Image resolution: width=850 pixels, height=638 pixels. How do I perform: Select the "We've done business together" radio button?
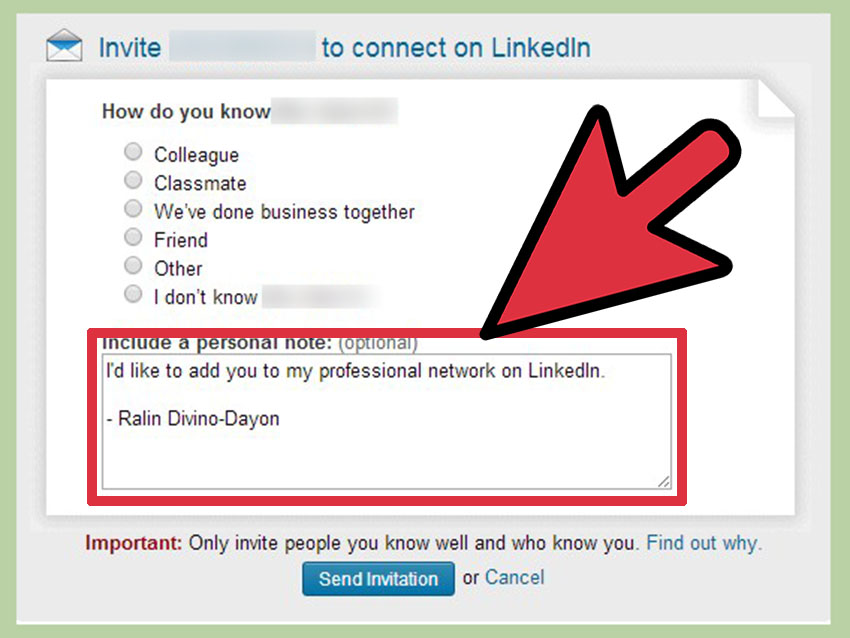[x=133, y=210]
